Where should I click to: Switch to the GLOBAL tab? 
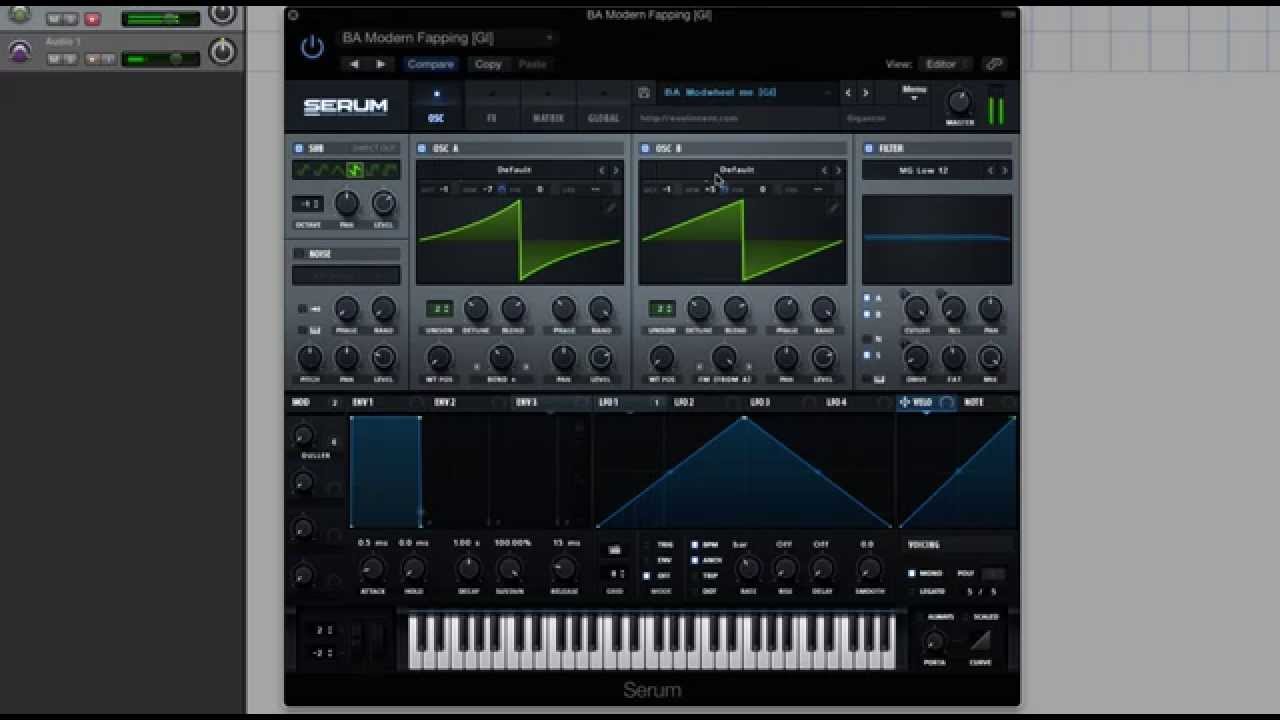pyautogui.click(x=603, y=105)
